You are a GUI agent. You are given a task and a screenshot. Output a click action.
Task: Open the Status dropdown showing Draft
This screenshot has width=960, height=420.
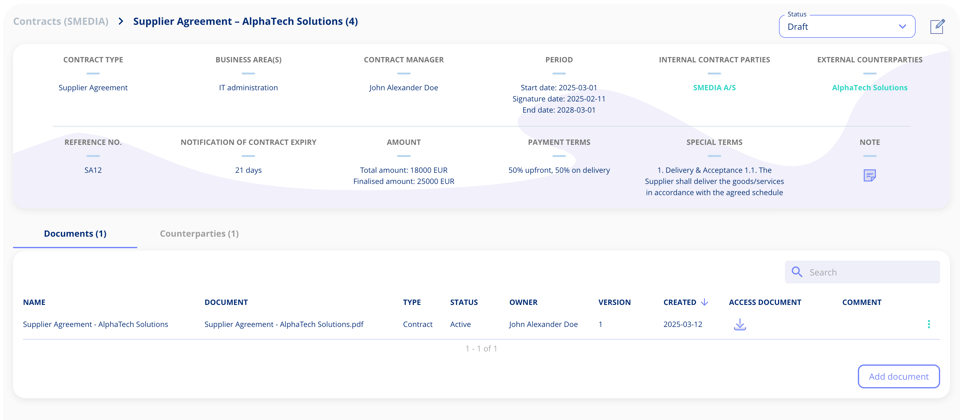tap(847, 27)
